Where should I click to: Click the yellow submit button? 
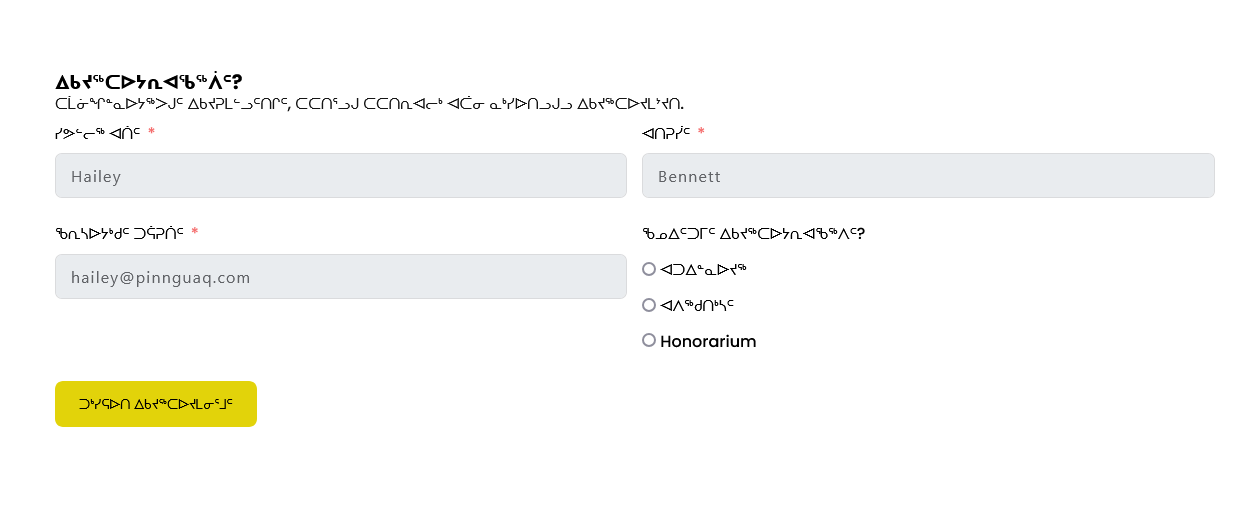[156, 404]
